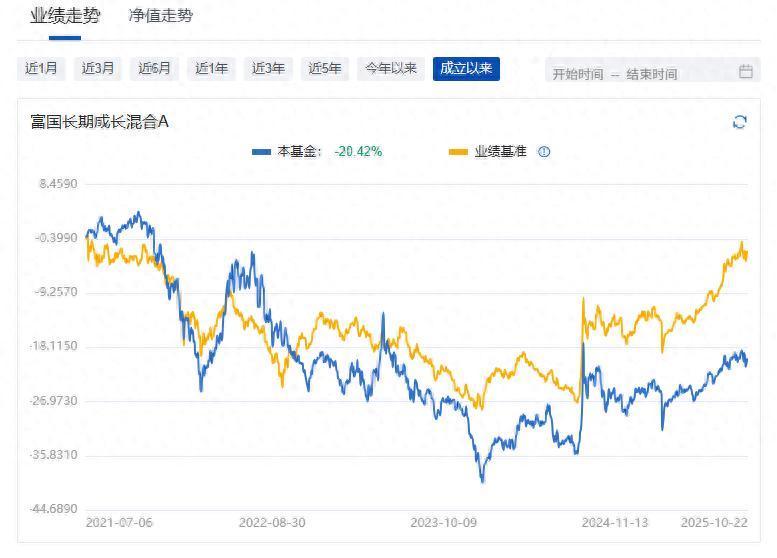Show performance for 近1年
The width and height of the screenshot is (777, 558).
pyautogui.click(x=212, y=69)
